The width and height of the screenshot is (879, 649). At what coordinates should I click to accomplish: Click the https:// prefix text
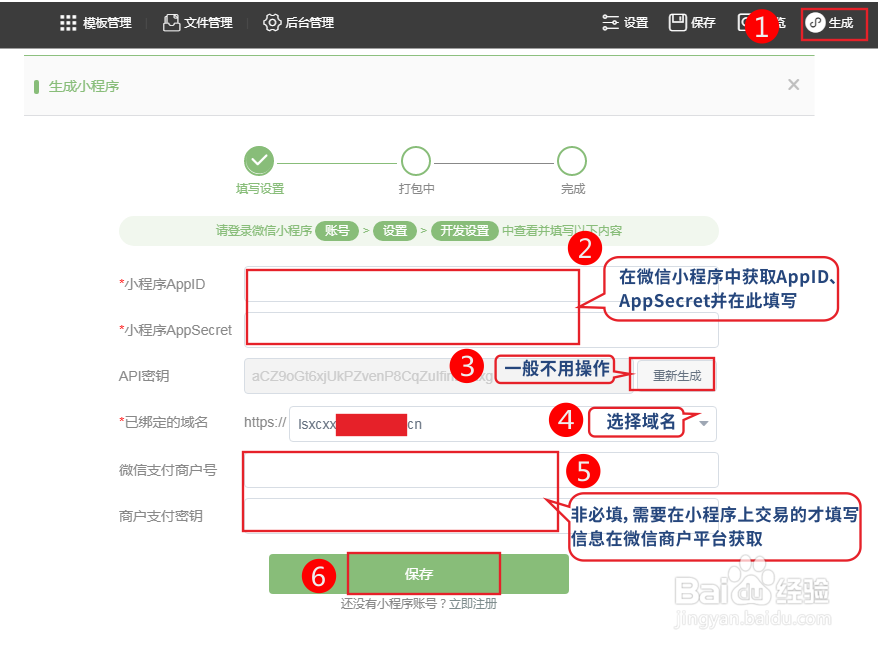point(265,423)
